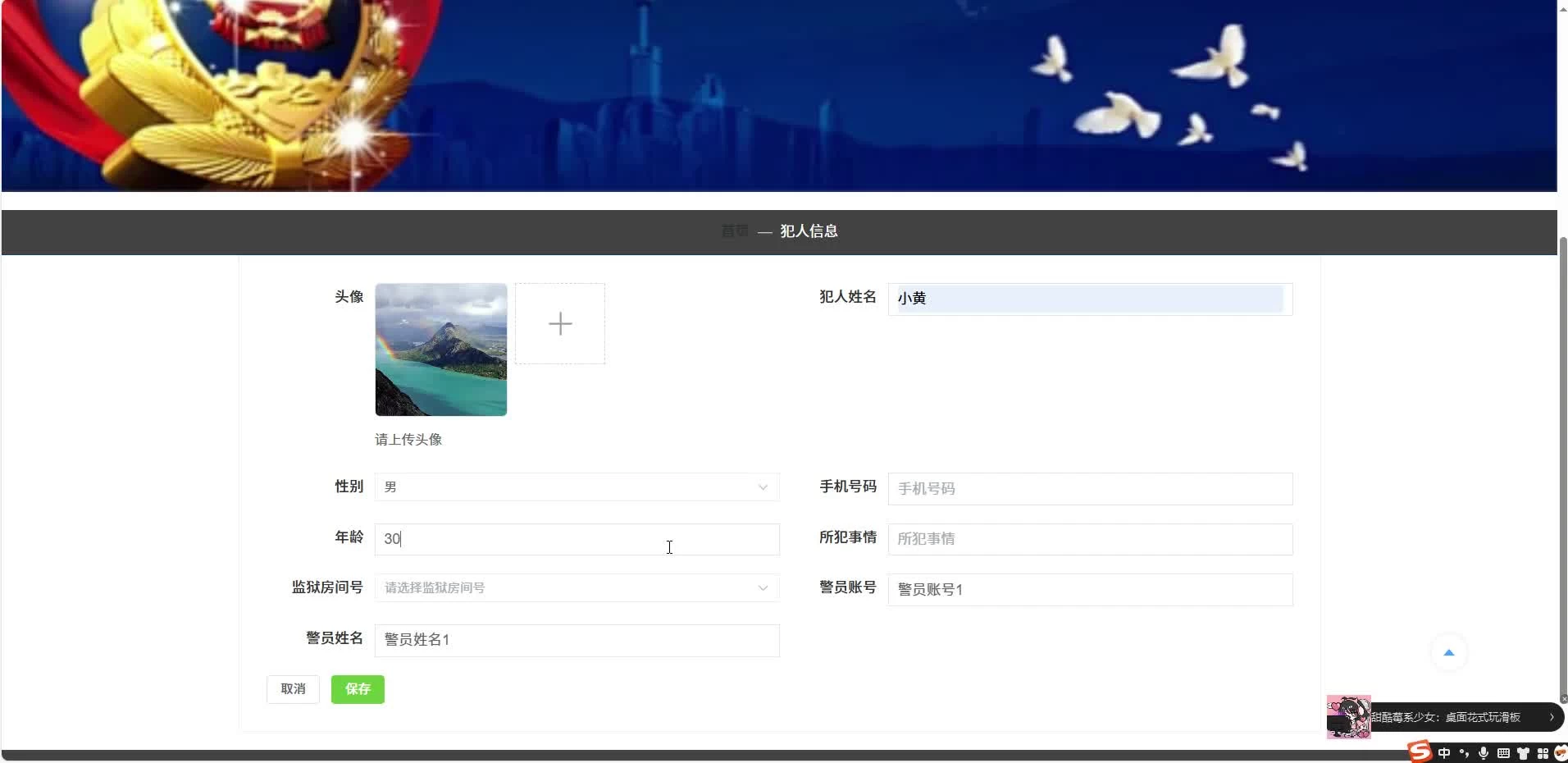This screenshot has width=1568, height=763.
Task: Open the Sogou input method logo
Action: click(1420, 751)
